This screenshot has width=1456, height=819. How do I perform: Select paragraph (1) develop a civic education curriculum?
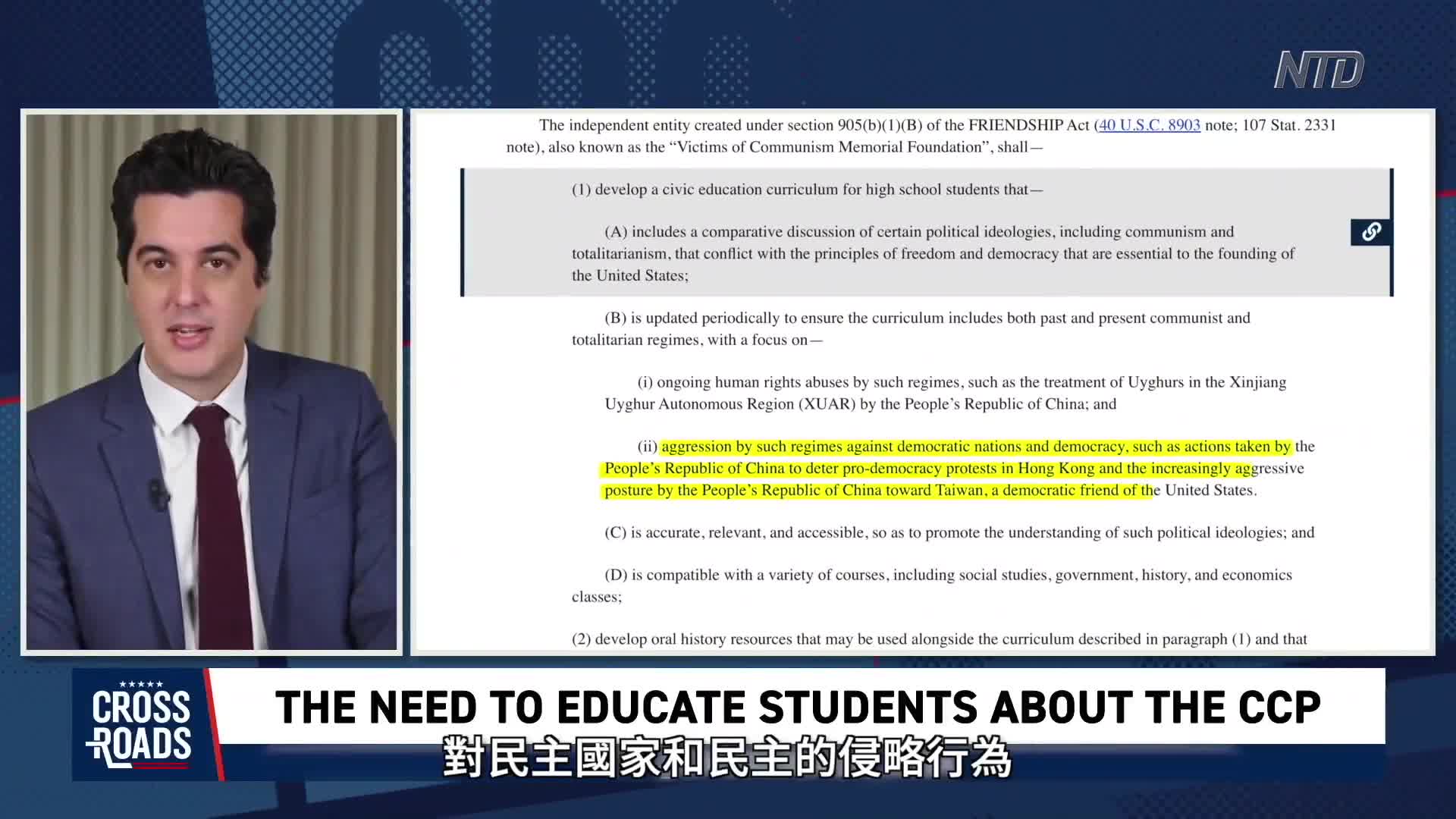click(807, 190)
